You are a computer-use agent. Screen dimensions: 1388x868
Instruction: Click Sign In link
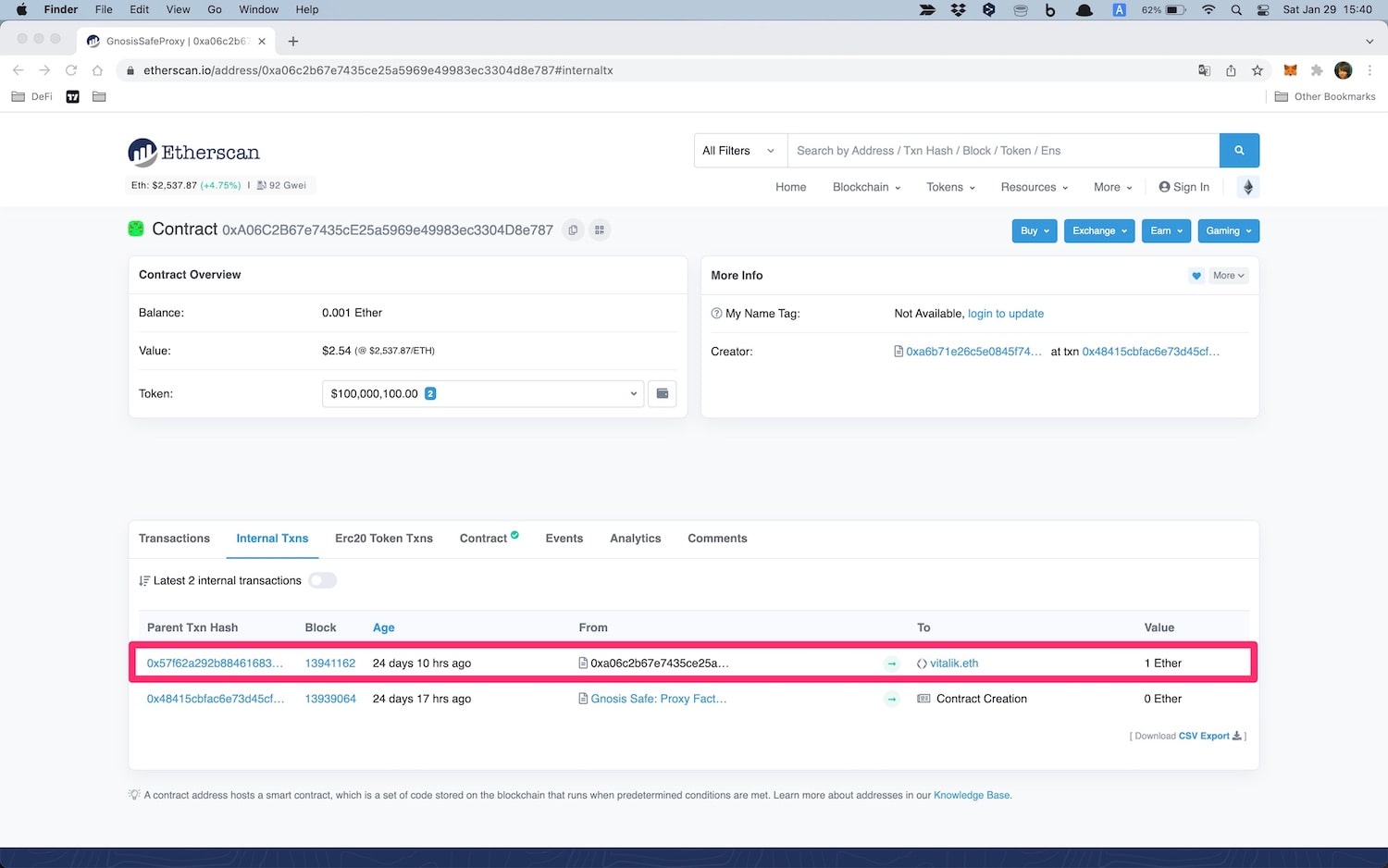1184,187
